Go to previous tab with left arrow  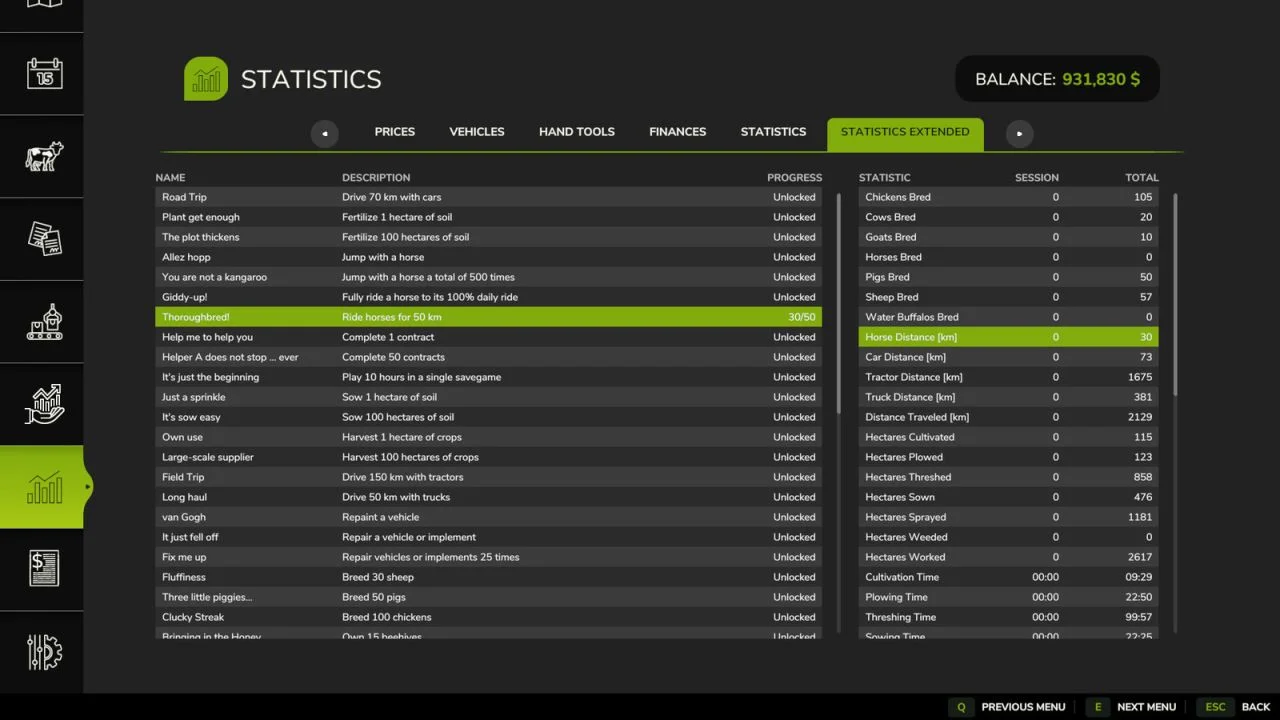[x=324, y=133]
